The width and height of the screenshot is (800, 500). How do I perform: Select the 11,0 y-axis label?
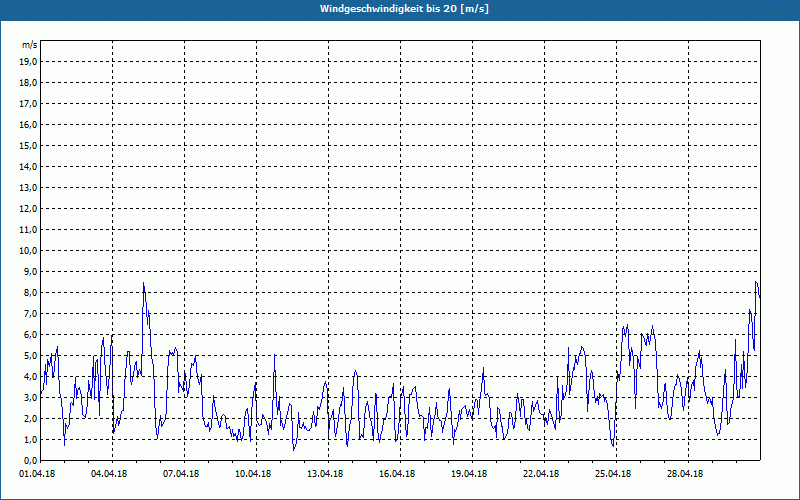point(29,230)
